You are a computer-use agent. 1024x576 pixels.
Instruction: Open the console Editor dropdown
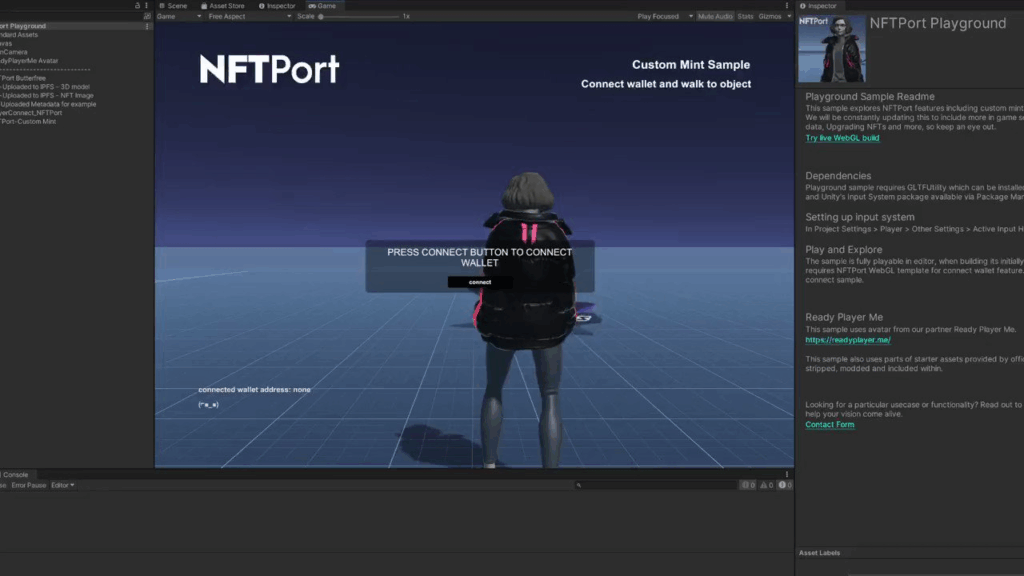tap(63, 485)
